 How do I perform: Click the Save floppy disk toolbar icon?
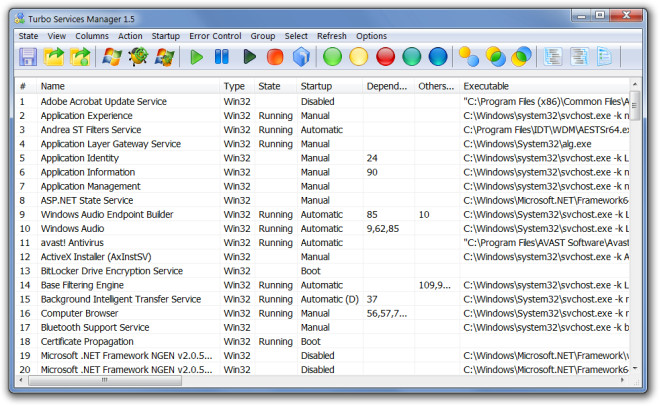point(28,57)
